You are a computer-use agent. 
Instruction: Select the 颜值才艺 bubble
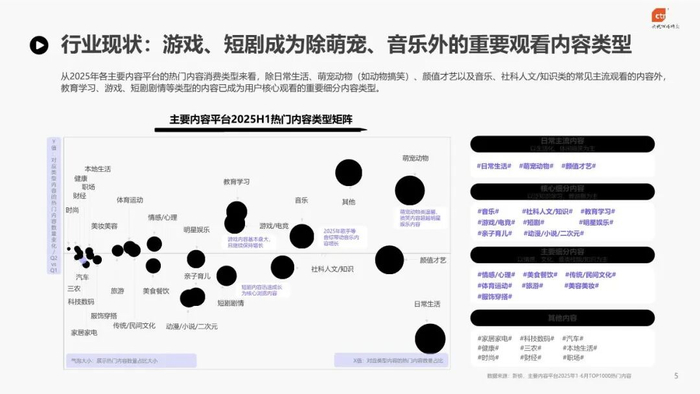click(389, 260)
